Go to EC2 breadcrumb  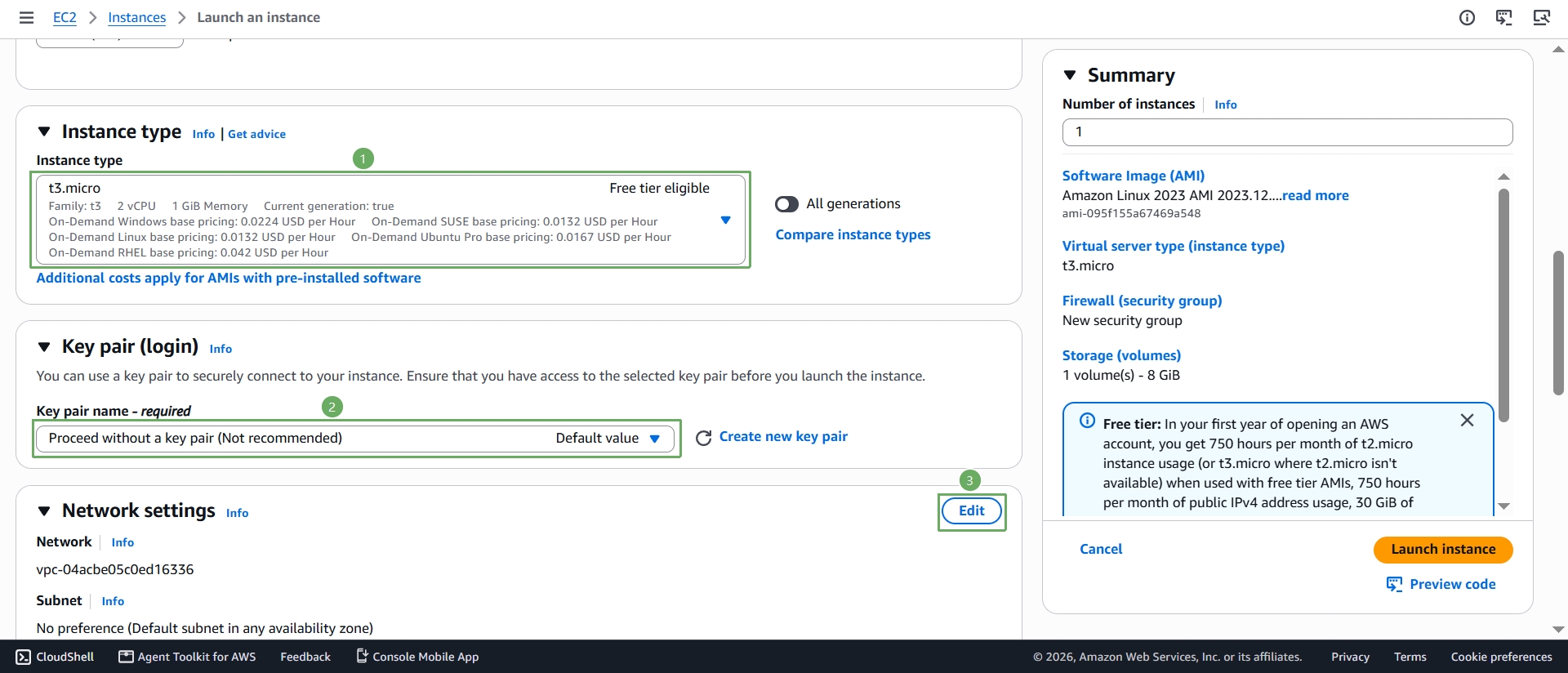point(65,17)
